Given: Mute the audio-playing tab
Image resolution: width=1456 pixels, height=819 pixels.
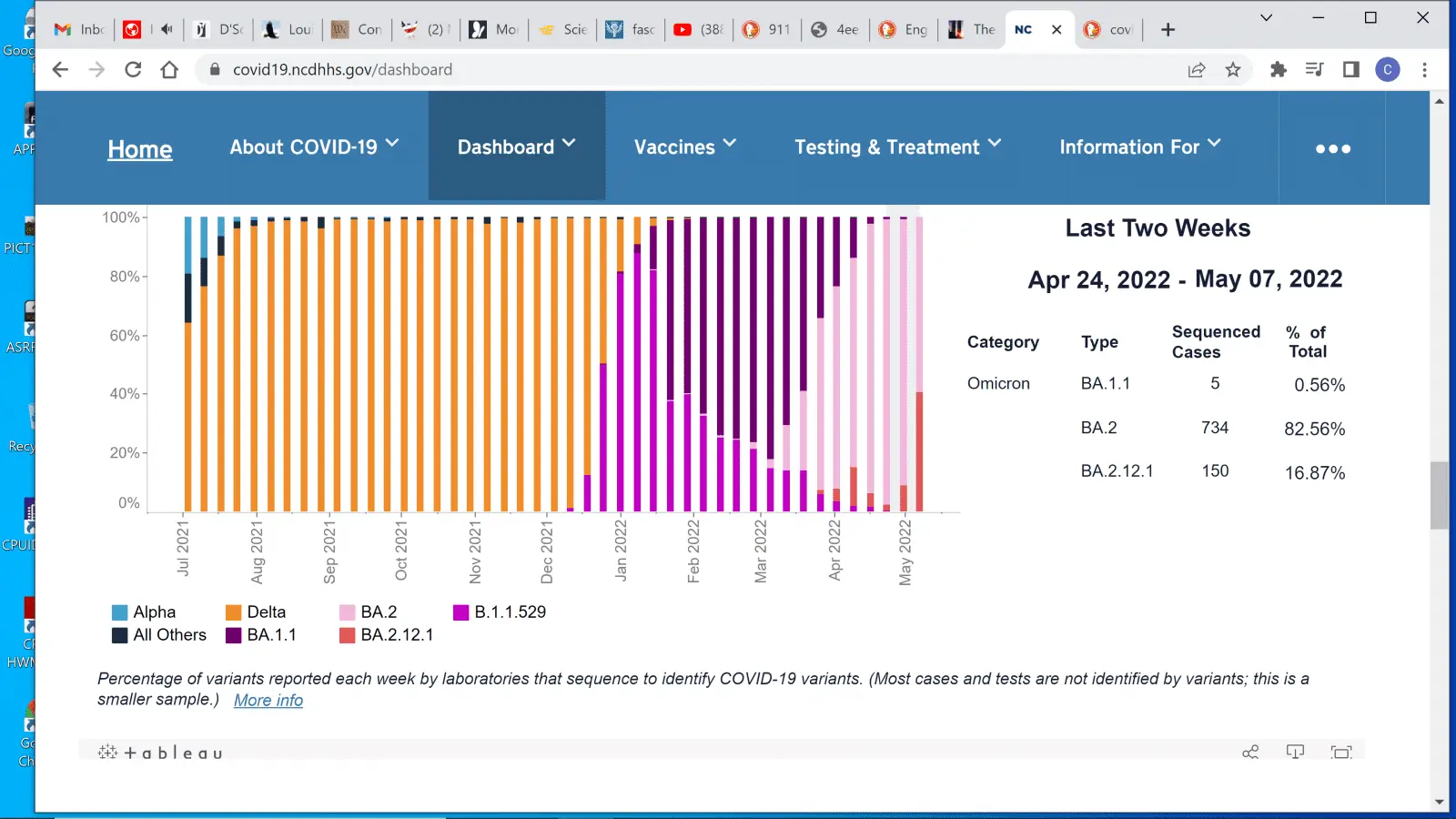Looking at the screenshot, I should coord(167,29).
